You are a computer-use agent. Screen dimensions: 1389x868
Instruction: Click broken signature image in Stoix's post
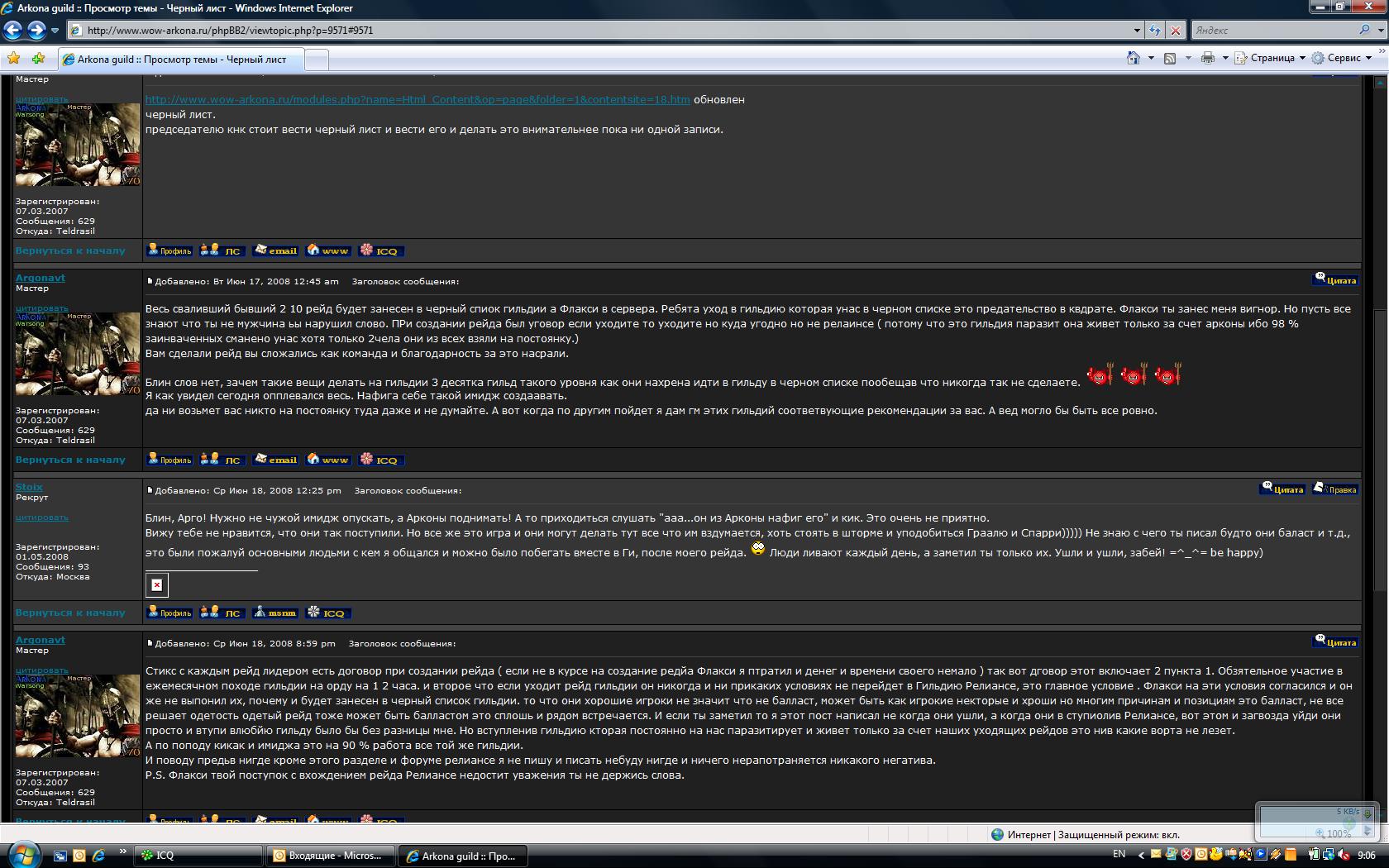point(157,585)
